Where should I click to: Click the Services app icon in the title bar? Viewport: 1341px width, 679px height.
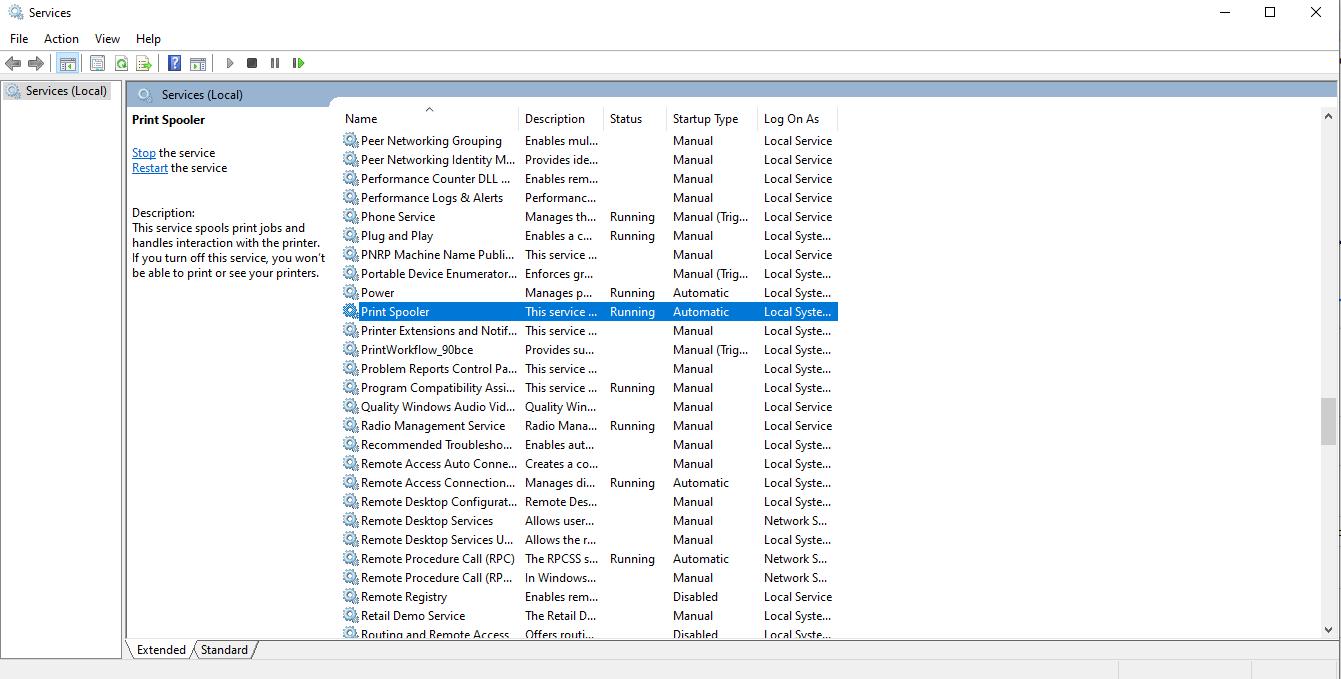point(16,13)
